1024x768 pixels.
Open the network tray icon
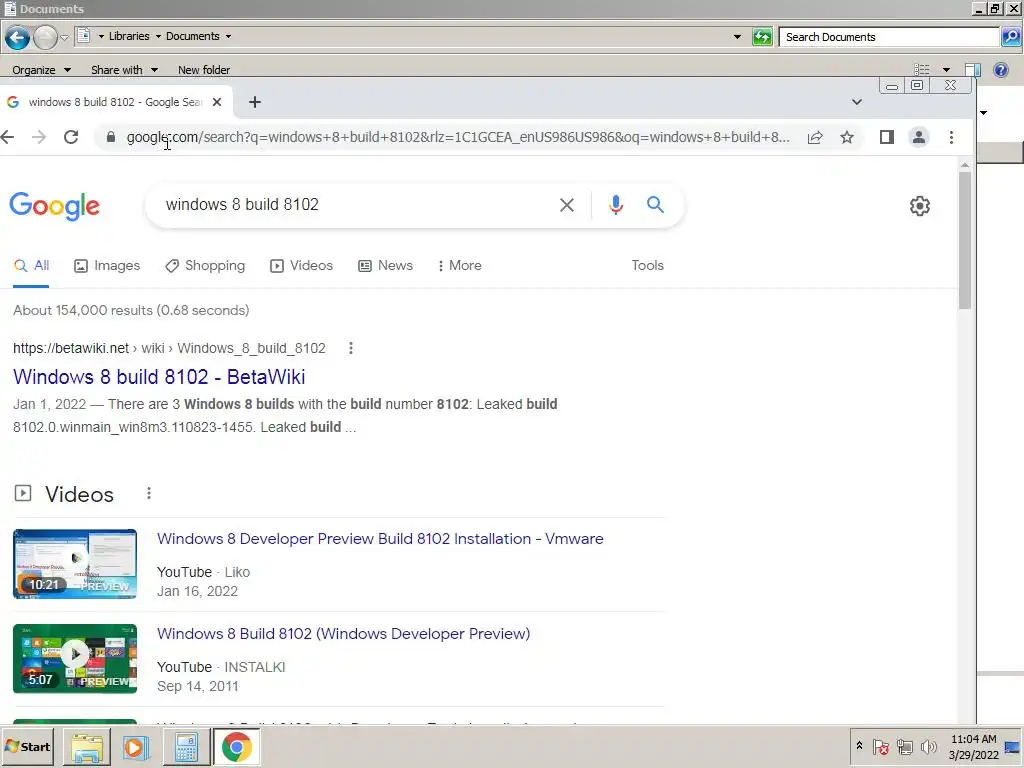pos(904,746)
